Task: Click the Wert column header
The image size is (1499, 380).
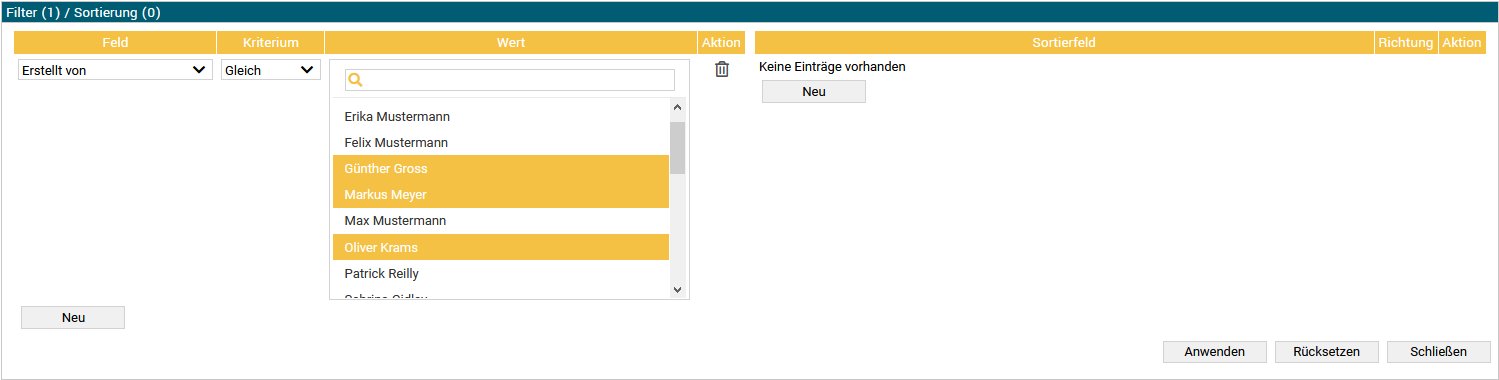Action: (511, 43)
